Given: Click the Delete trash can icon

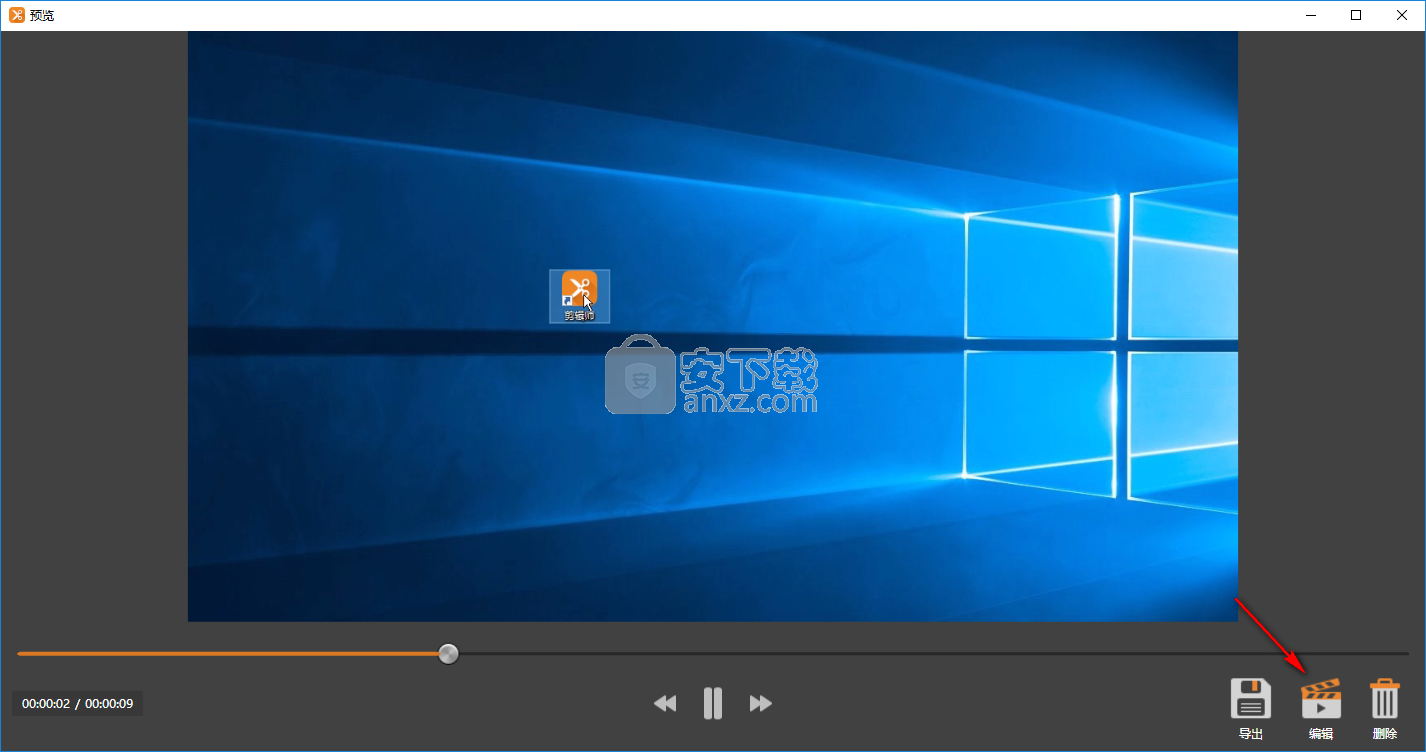Looking at the screenshot, I should tap(1385, 698).
